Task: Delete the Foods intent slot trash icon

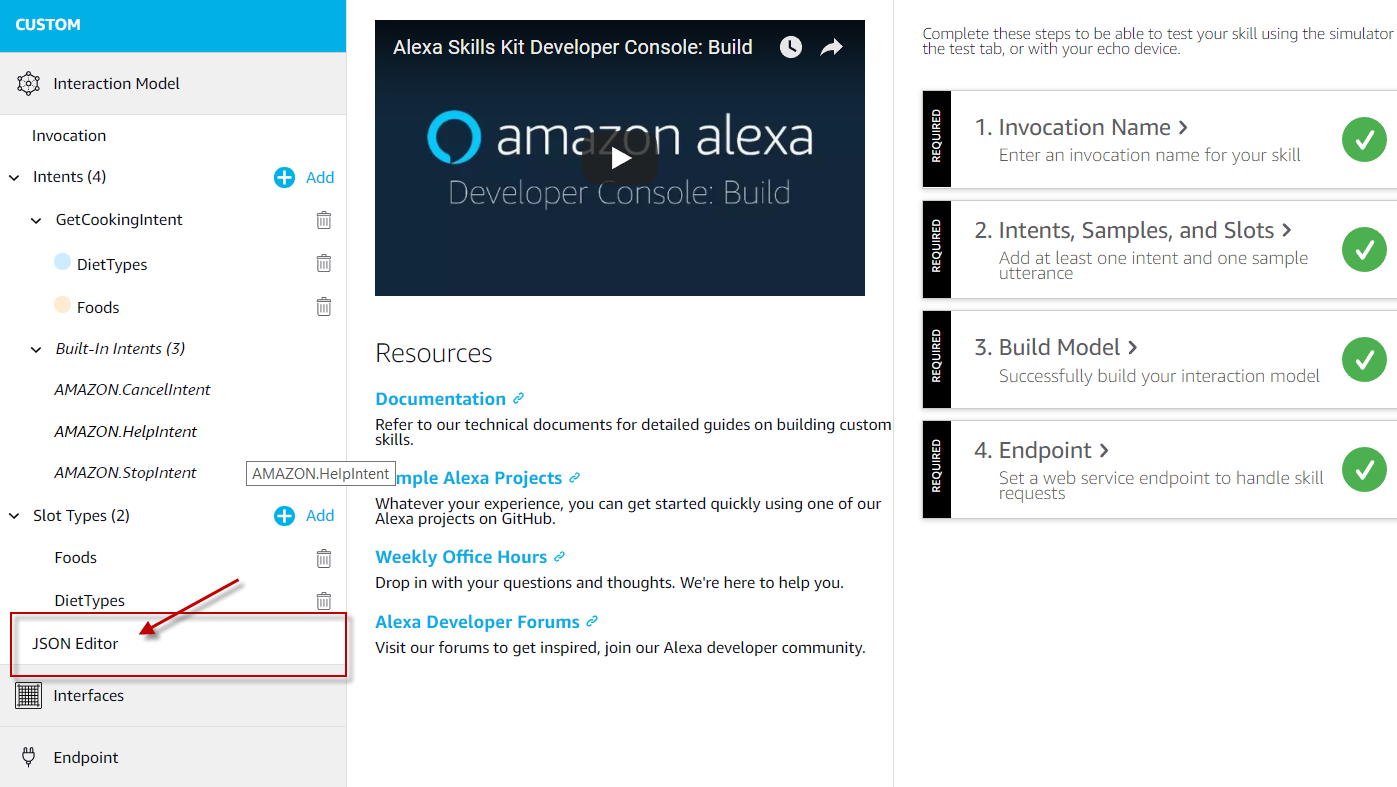Action: (324, 307)
